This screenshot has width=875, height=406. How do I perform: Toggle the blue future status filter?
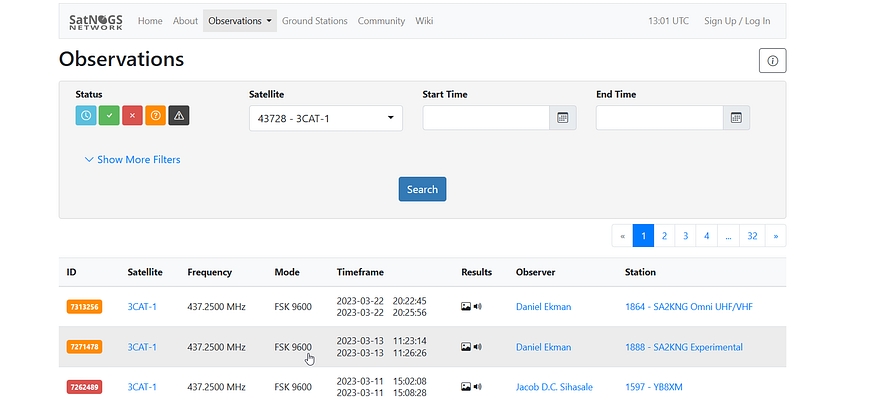86,116
